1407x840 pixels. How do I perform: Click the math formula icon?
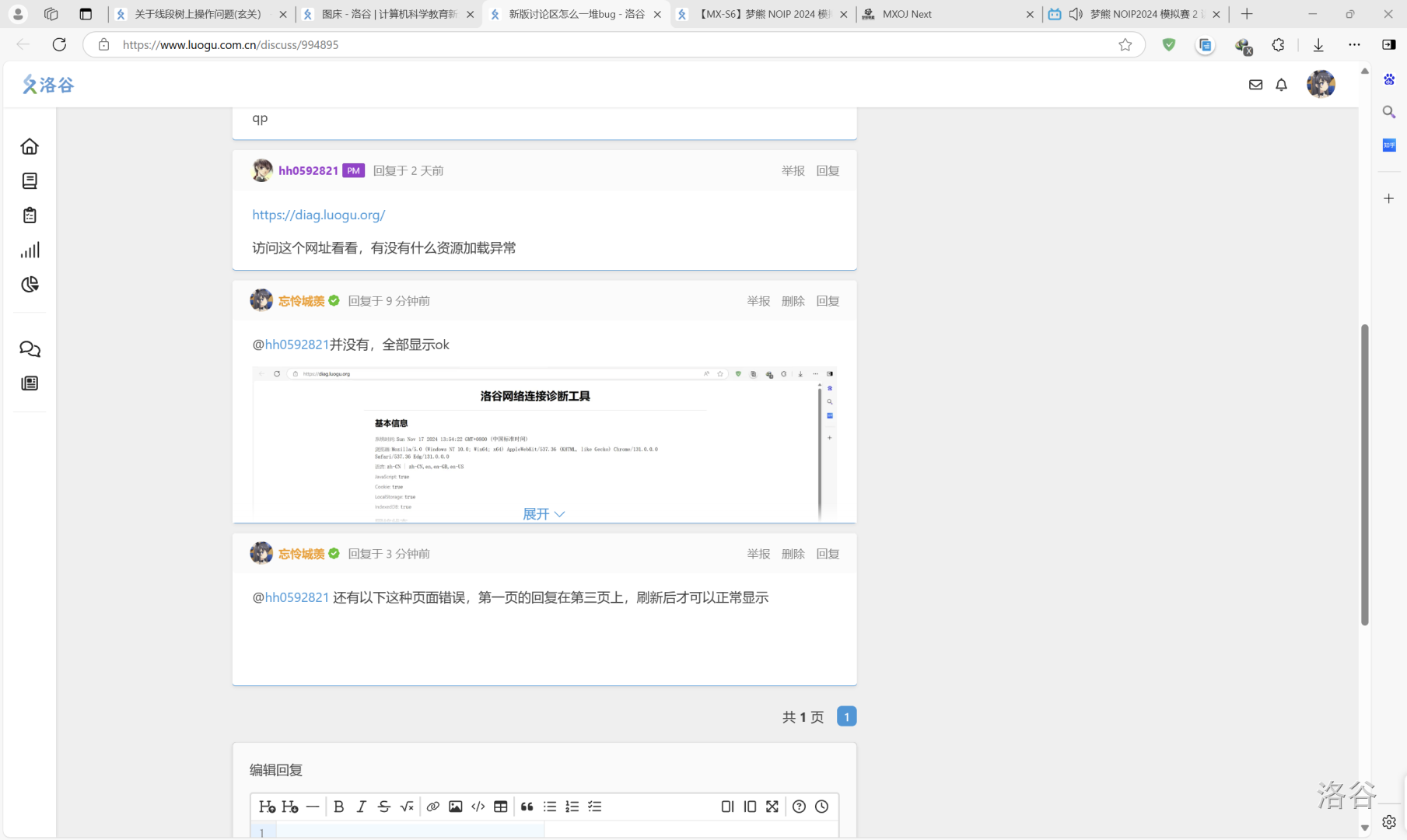407,807
